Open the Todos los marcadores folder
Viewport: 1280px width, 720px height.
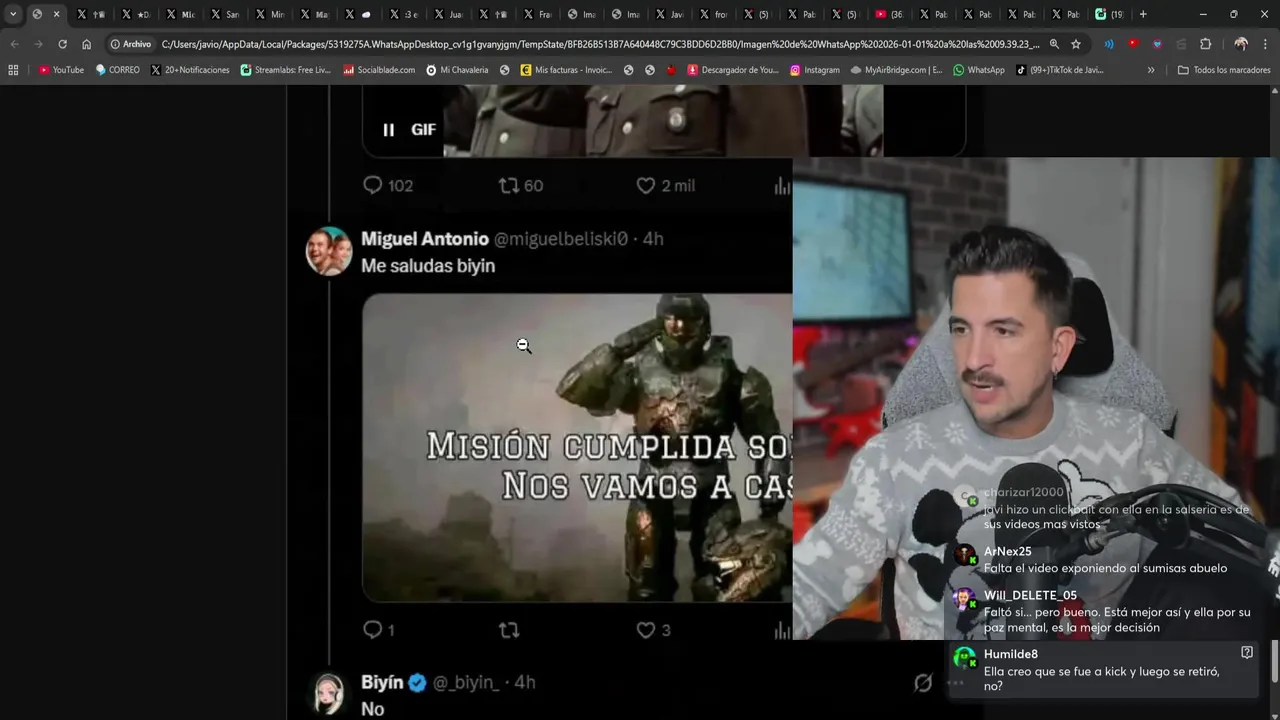tap(1224, 70)
